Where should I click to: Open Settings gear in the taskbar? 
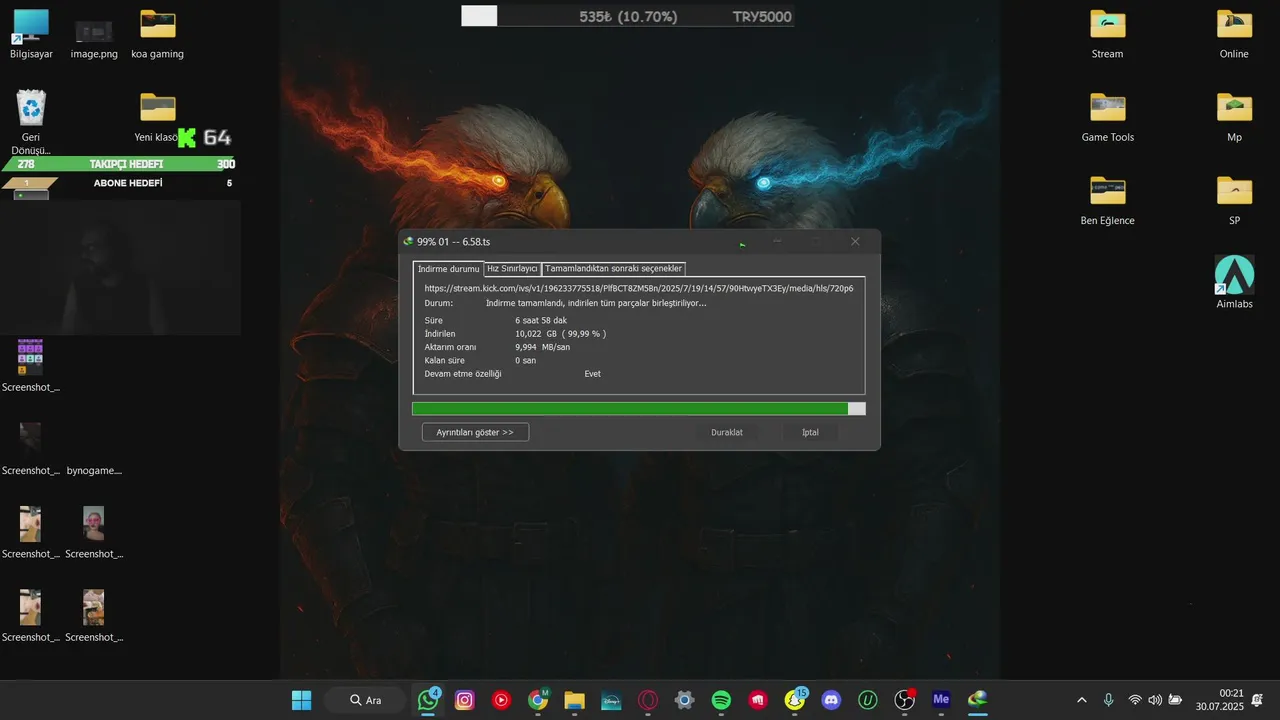pos(684,700)
